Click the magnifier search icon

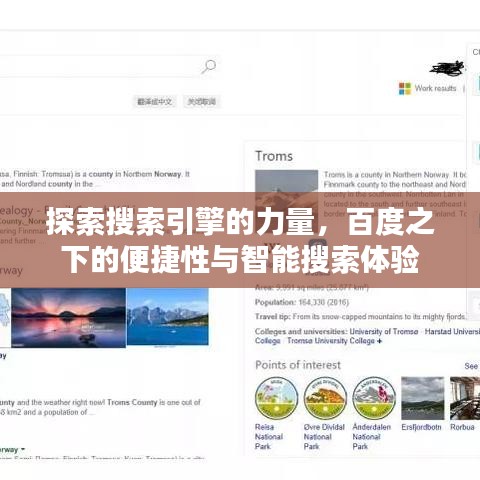tap(209, 66)
